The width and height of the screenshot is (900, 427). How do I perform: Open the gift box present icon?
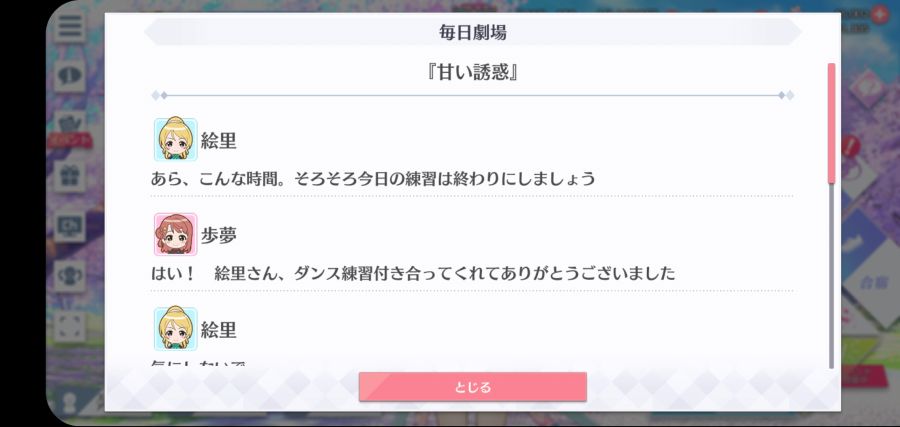tap(70, 176)
